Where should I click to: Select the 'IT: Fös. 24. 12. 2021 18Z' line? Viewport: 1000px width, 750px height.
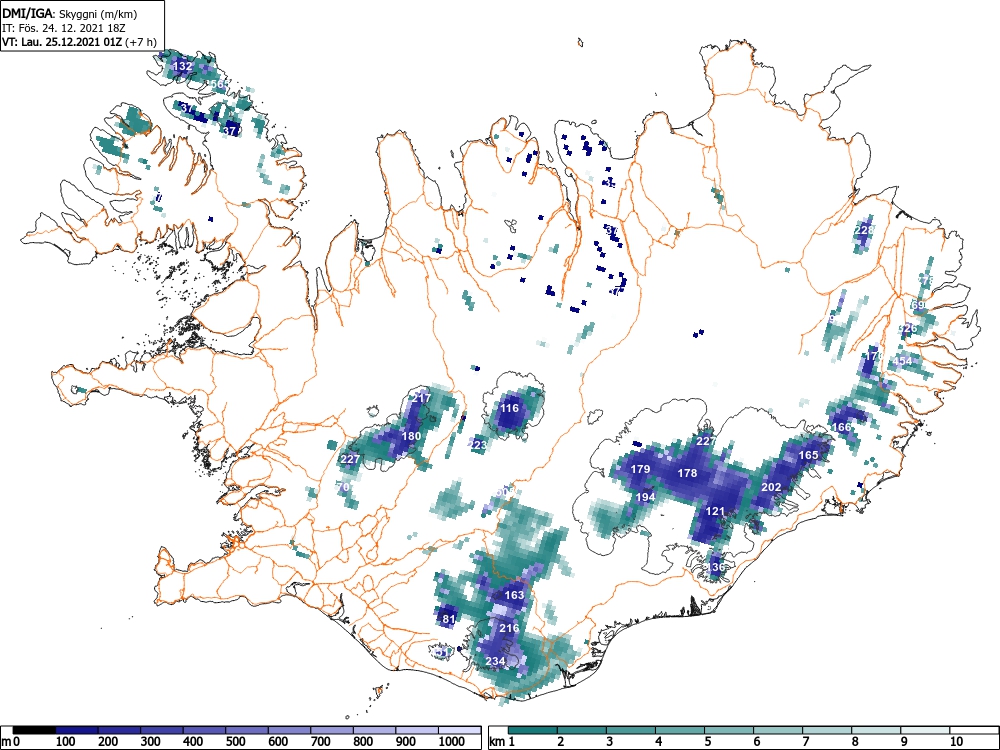[x=64, y=28]
